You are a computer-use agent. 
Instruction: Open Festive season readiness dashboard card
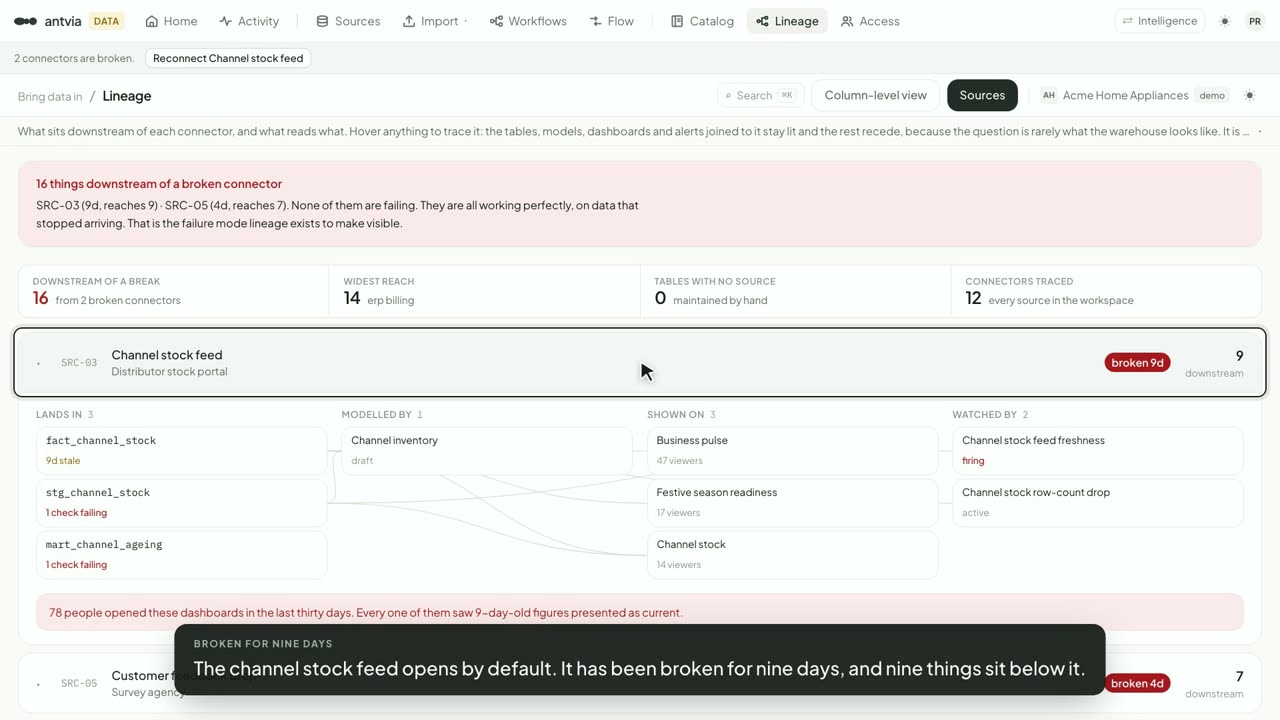793,502
